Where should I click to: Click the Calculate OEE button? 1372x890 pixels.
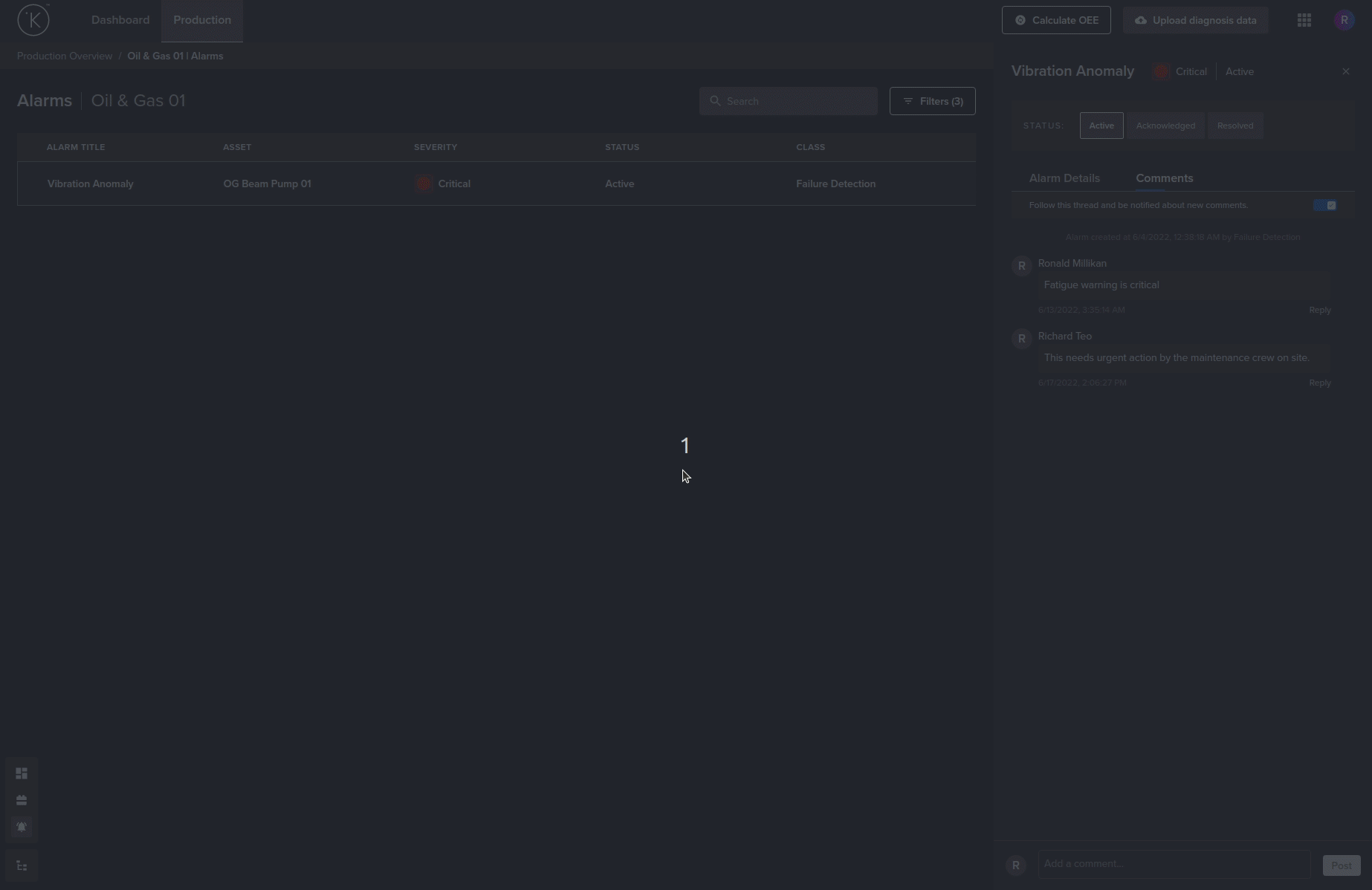[1055, 20]
